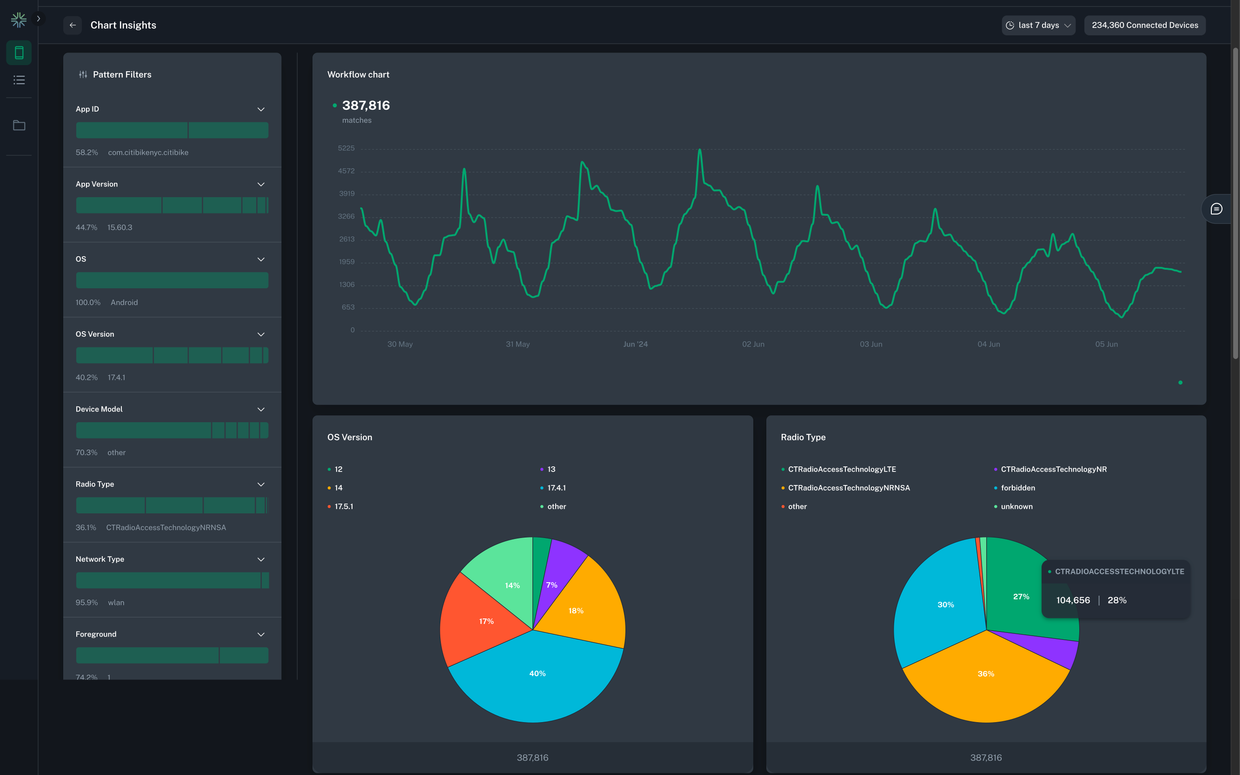Open the mobile devices sidebar icon
1240x775 pixels.
point(19,53)
